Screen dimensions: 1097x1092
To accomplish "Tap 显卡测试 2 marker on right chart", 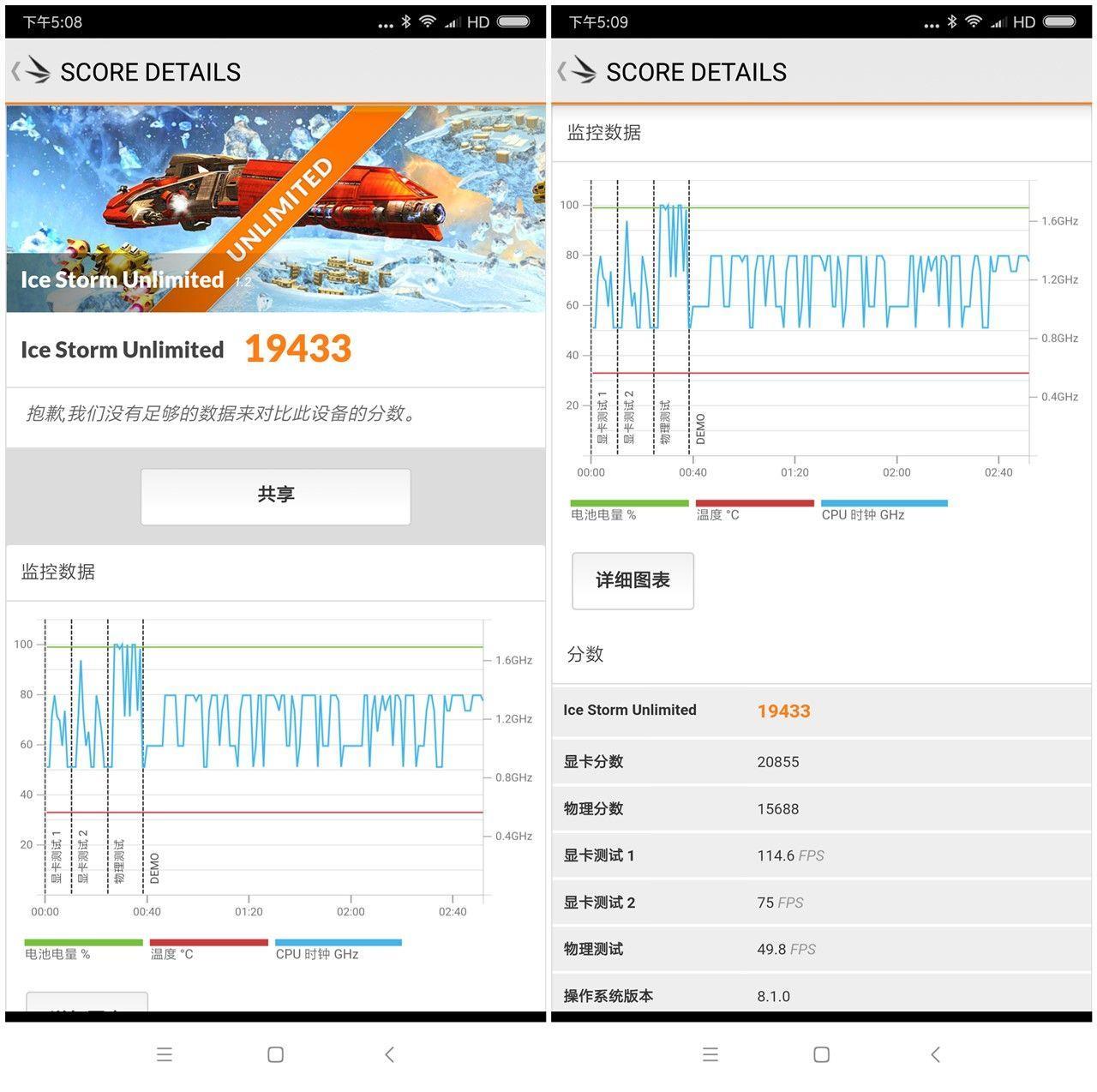I will coord(628,417).
